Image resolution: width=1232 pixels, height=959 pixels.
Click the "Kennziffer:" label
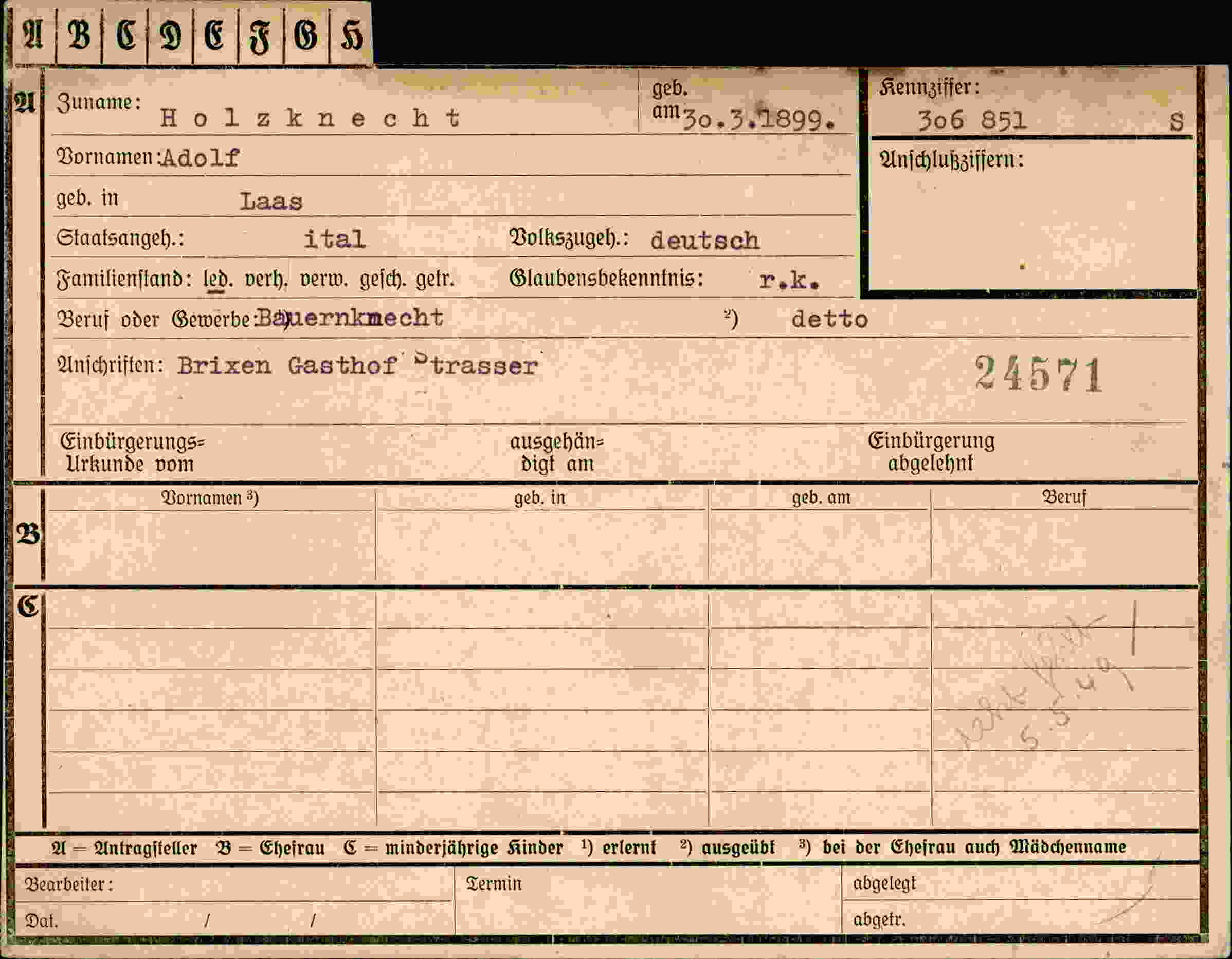929,87
